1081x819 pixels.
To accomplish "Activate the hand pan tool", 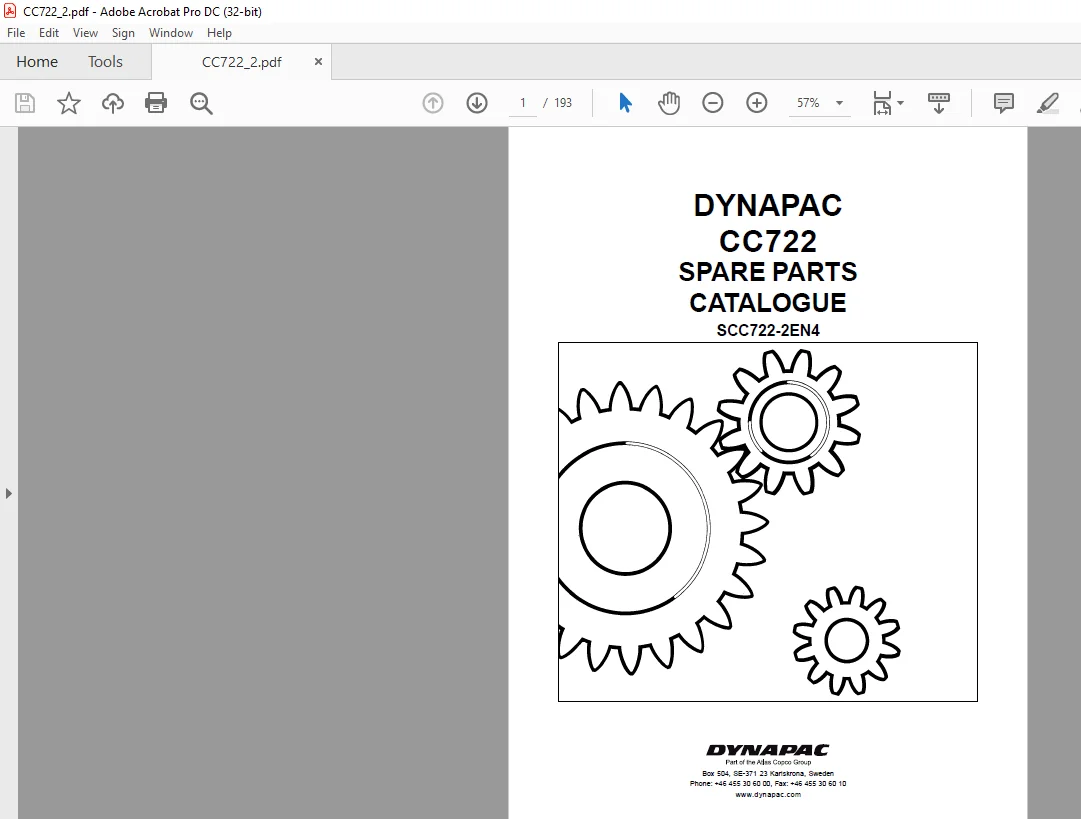I will click(669, 103).
